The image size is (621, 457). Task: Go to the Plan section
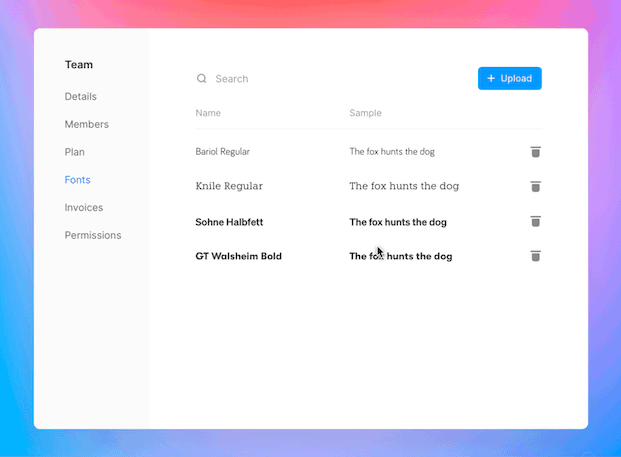pos(74,152)
